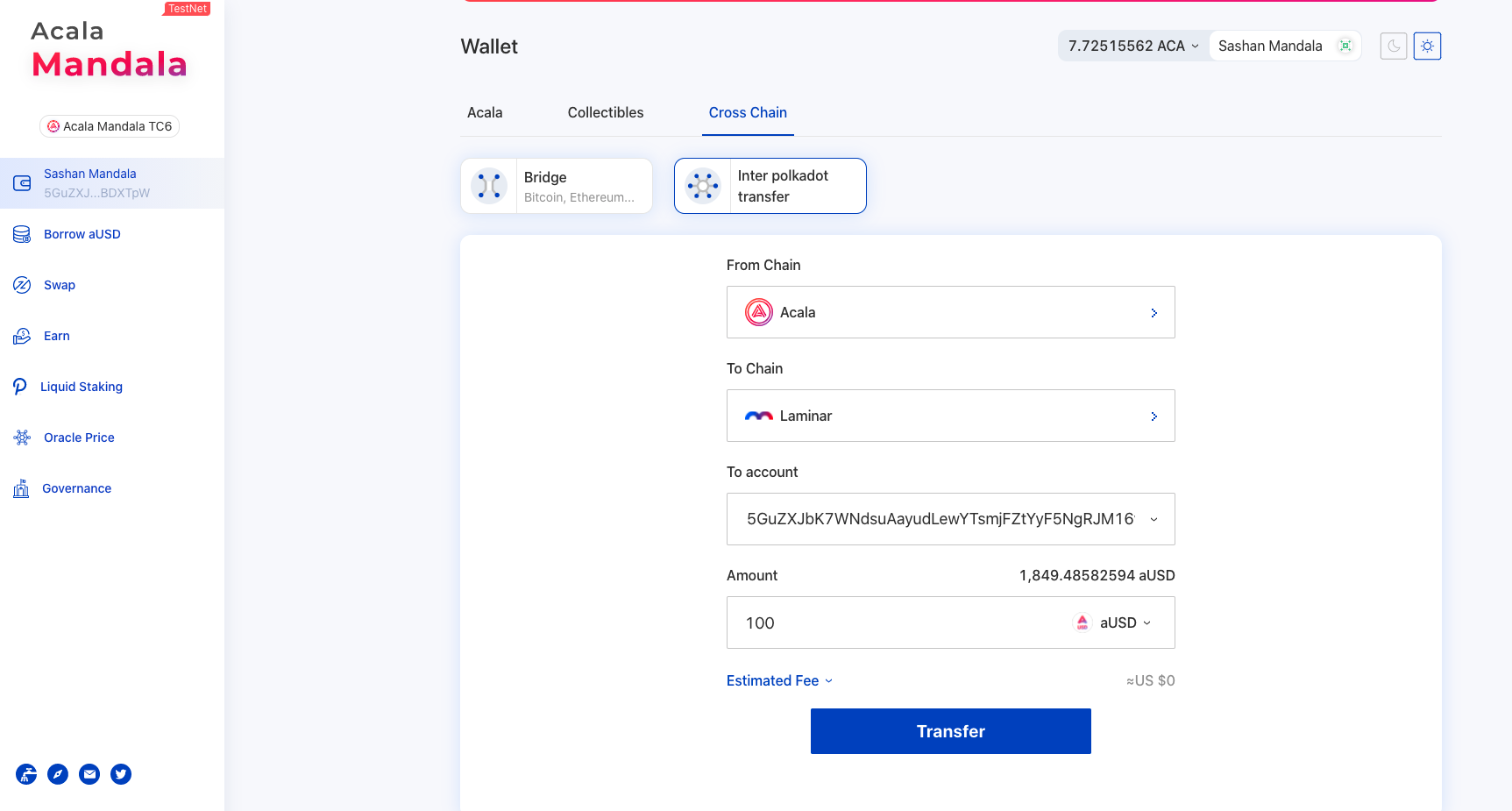Click the Borrow aUSD coins icon
Image resolution: width=1512 pixels, height=811 pixels.
tap(22, 234)
